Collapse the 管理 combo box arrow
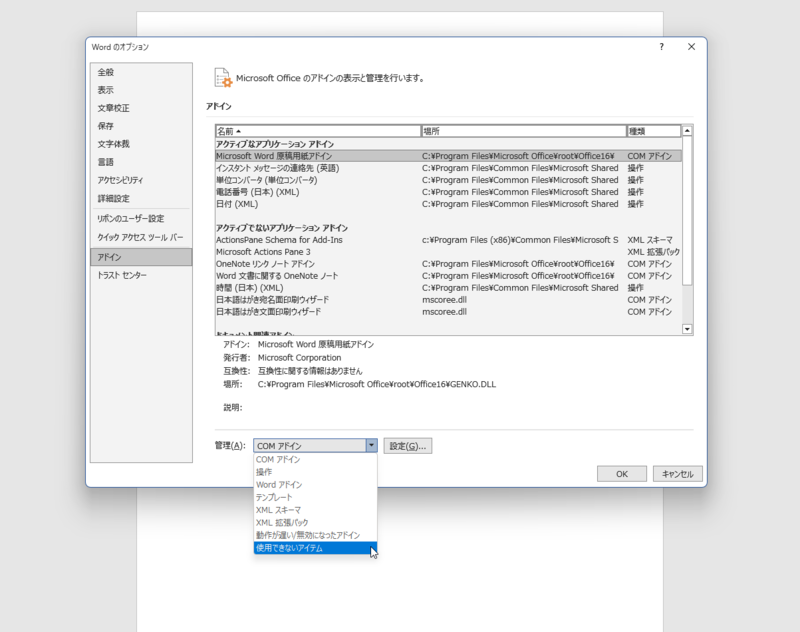Viewport: 800px width, 632px height. [x=371, y=446]
